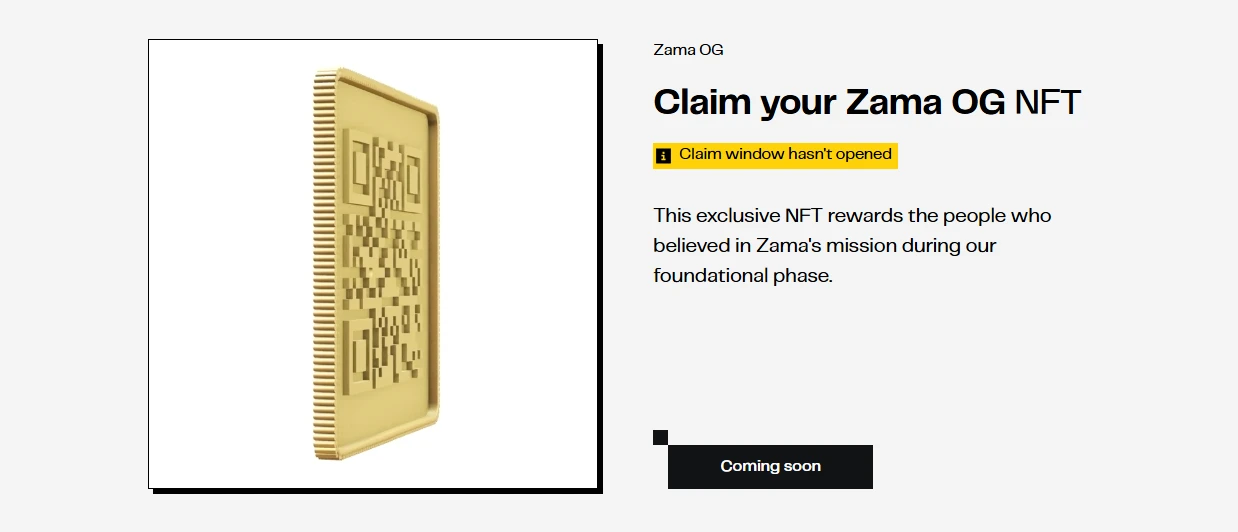
Task: Click the bottom-left QR finder square on card
Action: 360,345
